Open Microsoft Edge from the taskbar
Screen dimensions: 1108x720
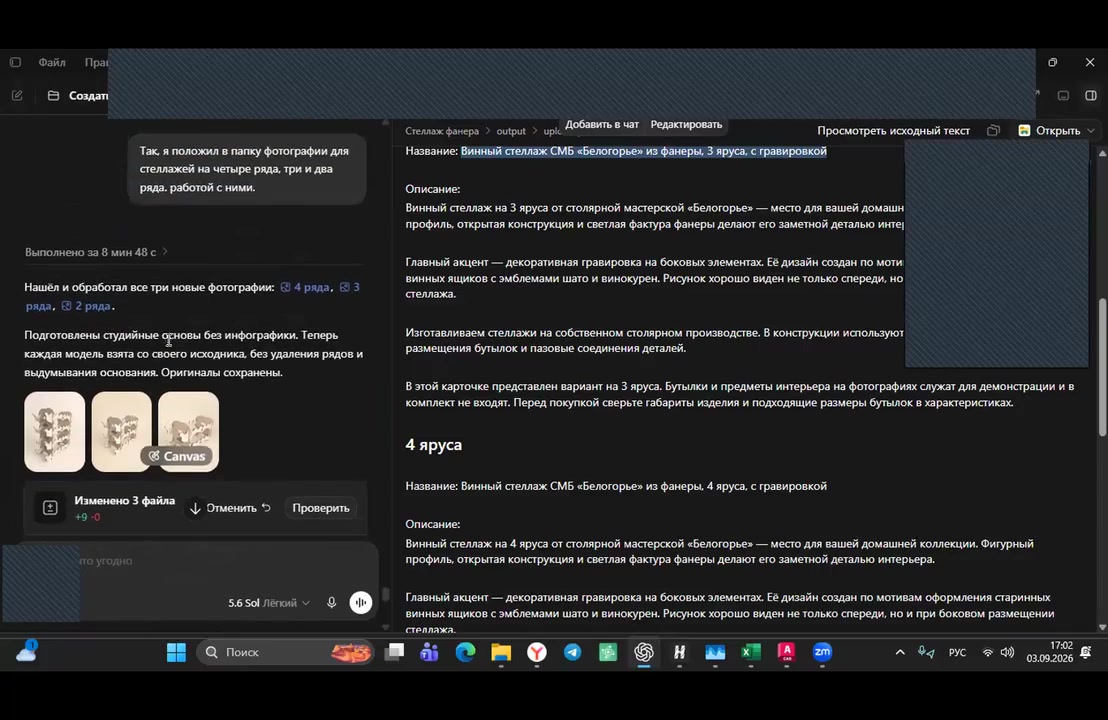pos(465,652)
